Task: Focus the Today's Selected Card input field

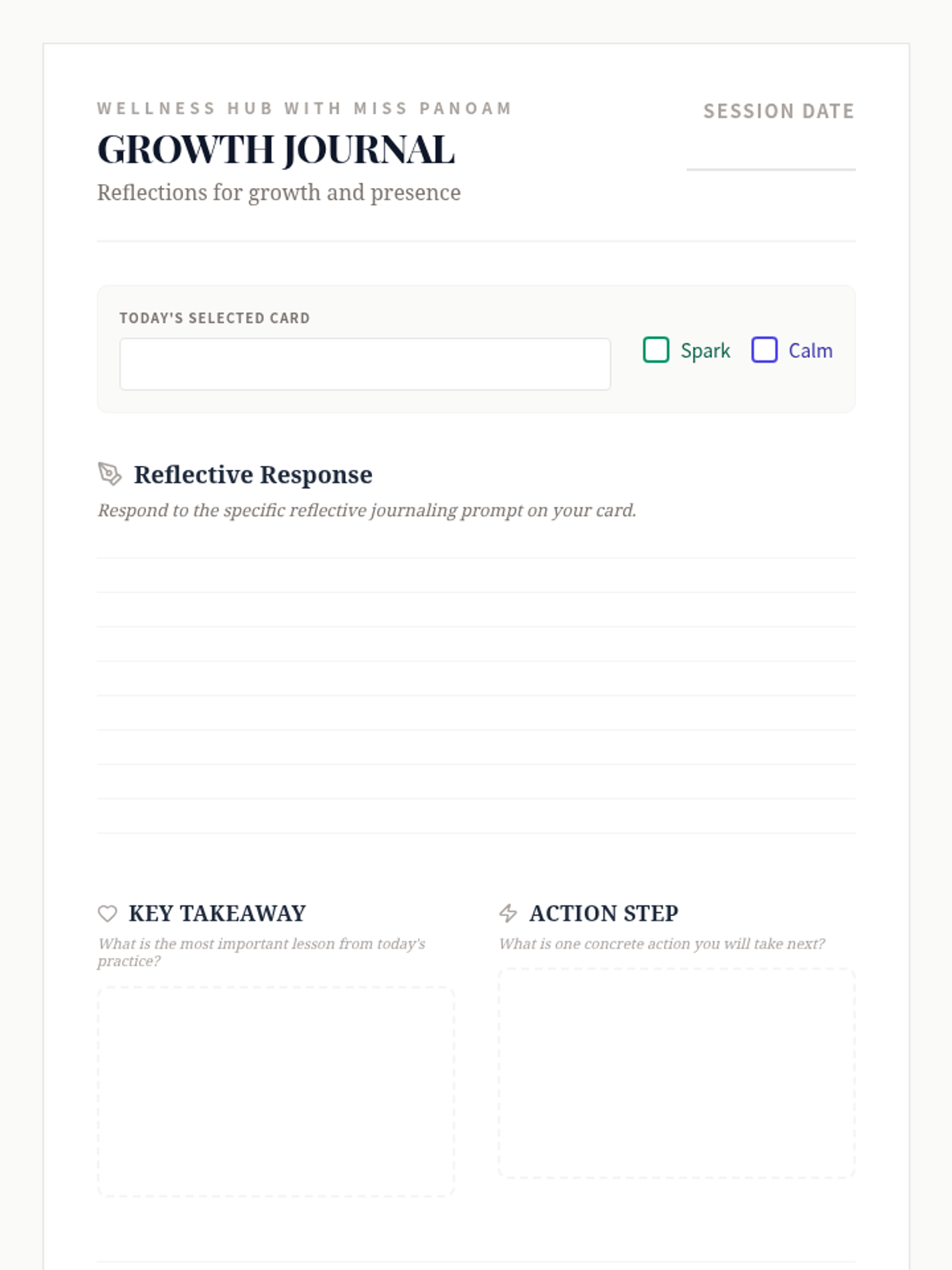Action: pos(365,364)
